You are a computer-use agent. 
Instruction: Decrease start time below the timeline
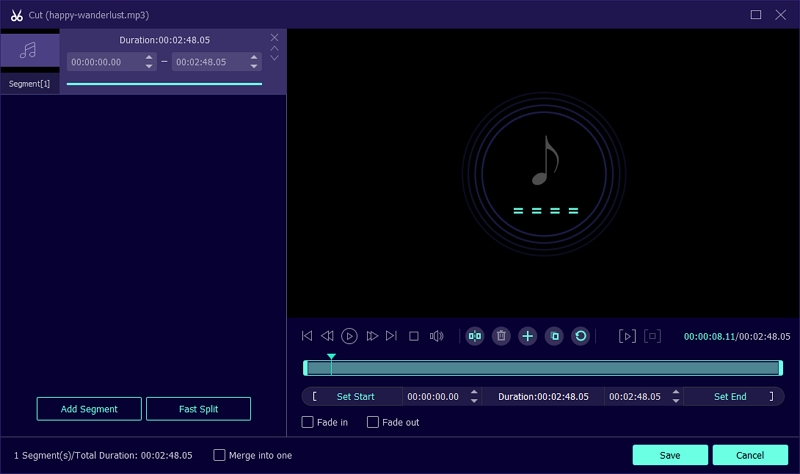[474, 401]
